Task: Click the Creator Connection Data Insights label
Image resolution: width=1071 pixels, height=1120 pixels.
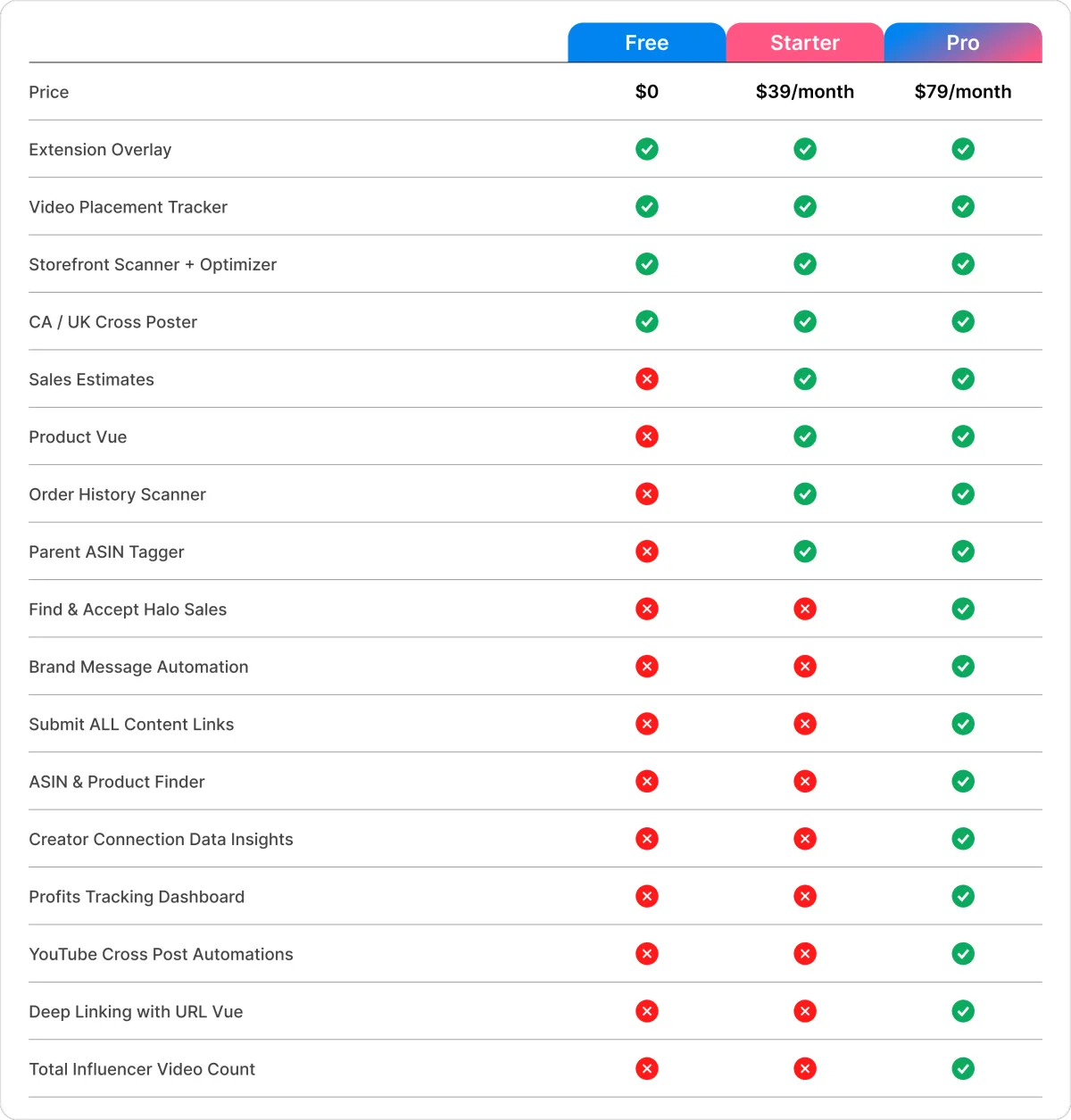Action: click(x=161, y=839)
